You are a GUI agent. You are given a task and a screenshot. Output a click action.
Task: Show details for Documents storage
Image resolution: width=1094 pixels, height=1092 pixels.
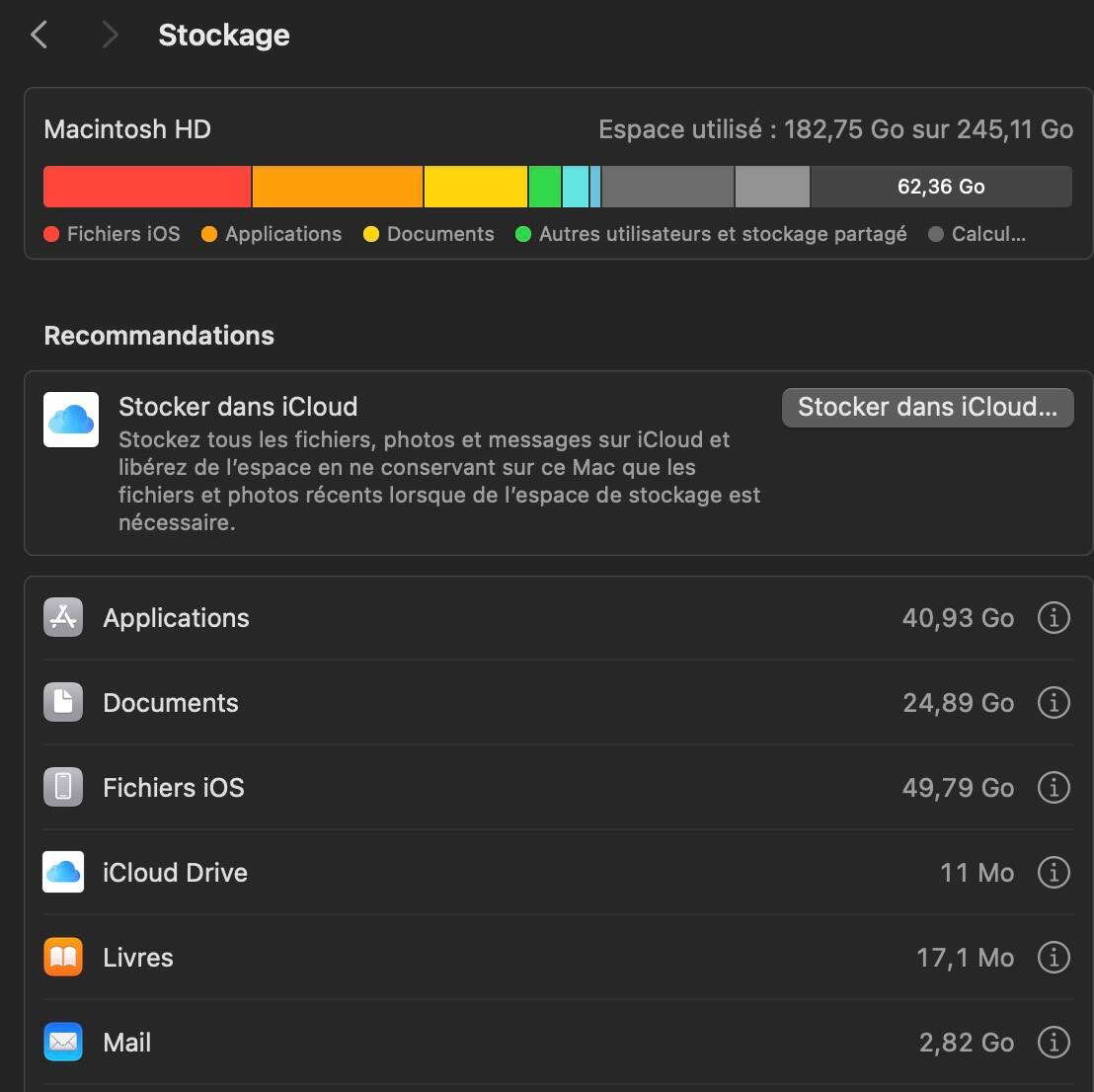coord(1054,703)
